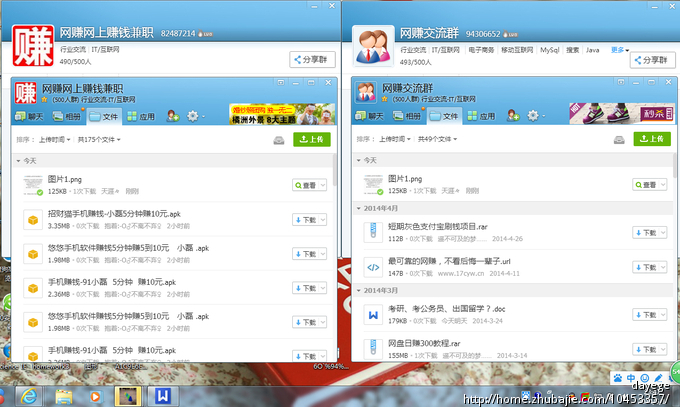
Task: Download 最可靠的网赚，不看后悔一辈子.url
Action: point(646,267)
